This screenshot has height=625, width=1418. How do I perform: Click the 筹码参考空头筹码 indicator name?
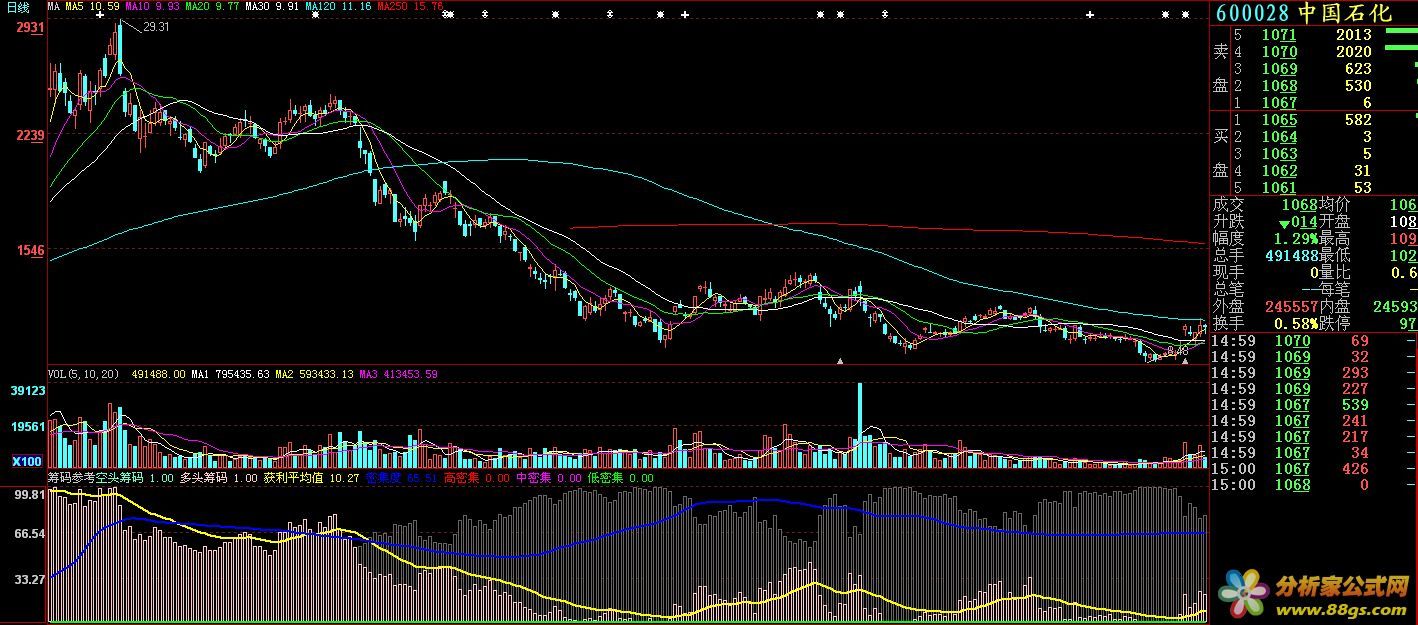(x=96, y=478)
